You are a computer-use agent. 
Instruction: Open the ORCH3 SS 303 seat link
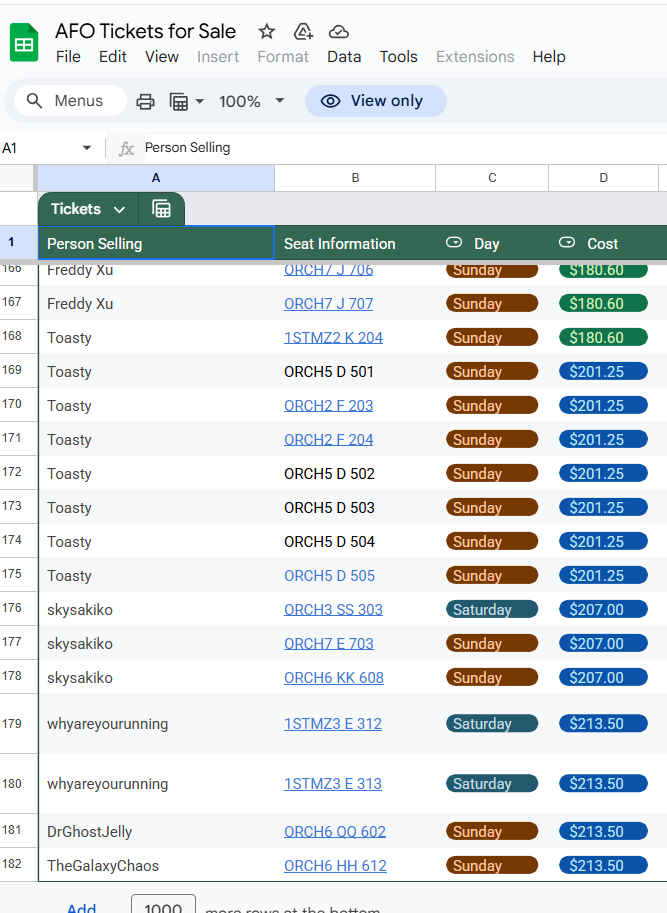click(x=333, y=610)
